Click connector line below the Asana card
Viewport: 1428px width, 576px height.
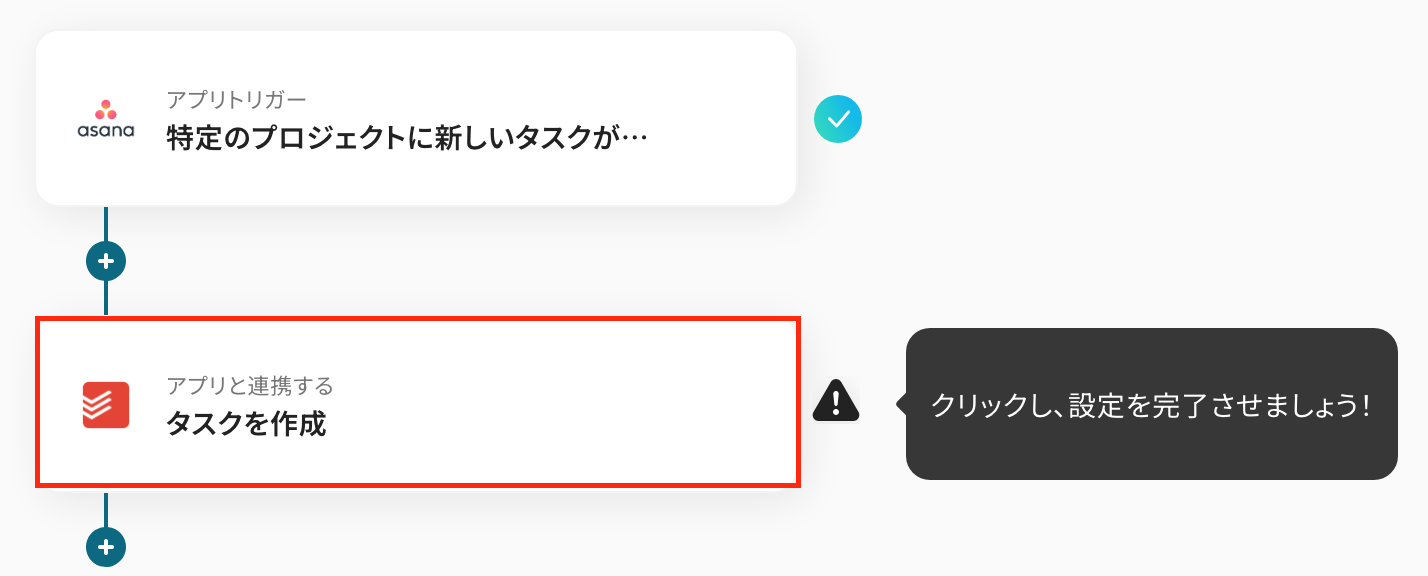pos(106,224)
